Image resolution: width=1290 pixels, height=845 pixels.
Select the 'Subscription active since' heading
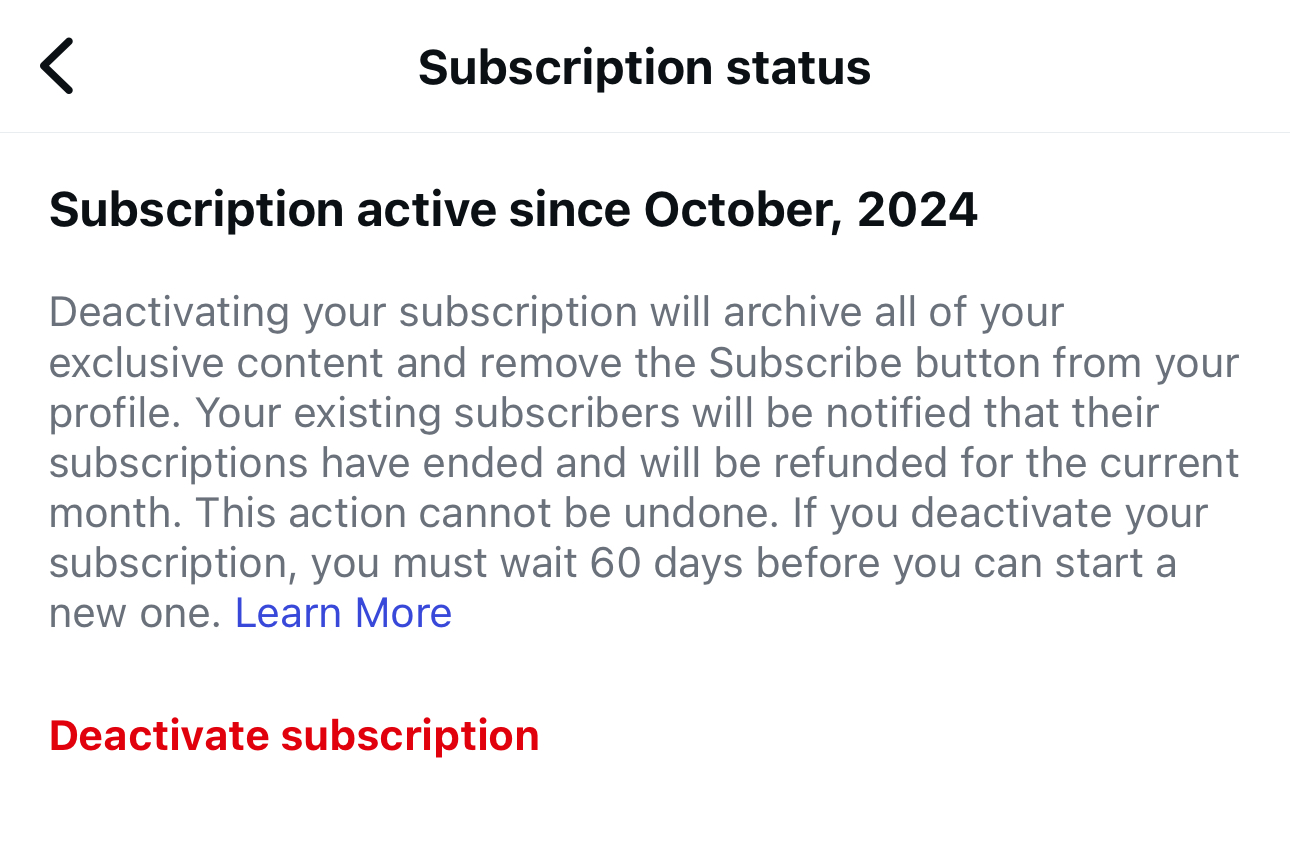tap(340, 210)
